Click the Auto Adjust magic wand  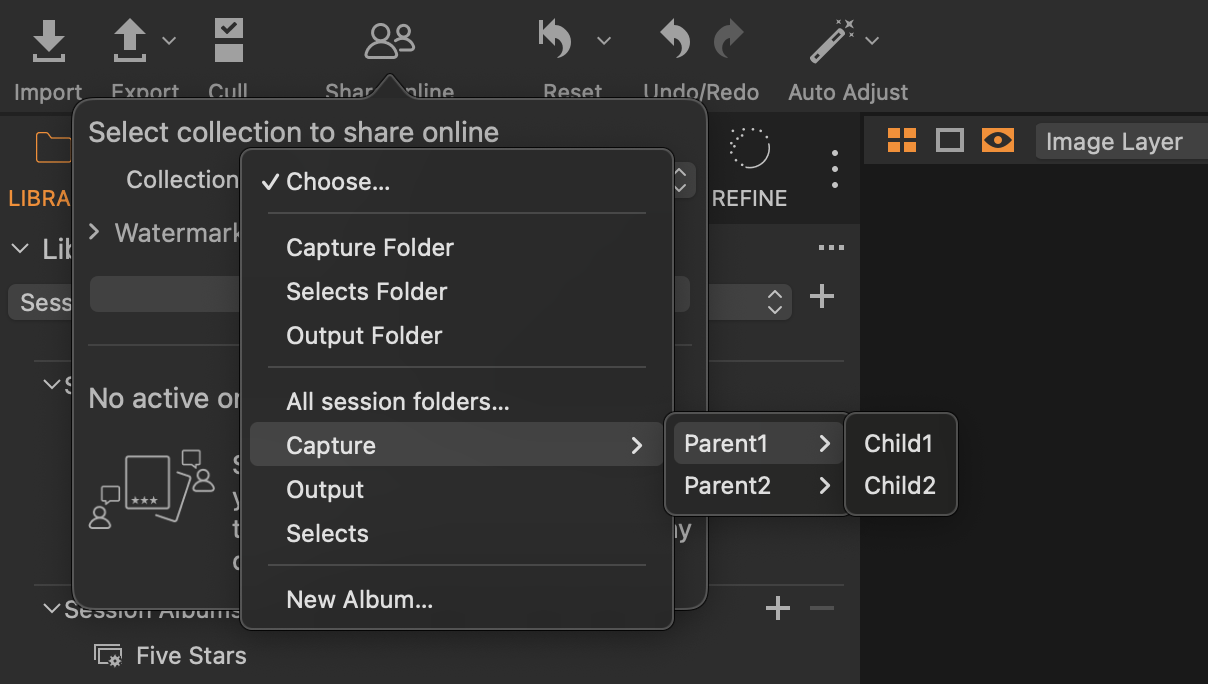pyautogui.click(x=833, y=42)
